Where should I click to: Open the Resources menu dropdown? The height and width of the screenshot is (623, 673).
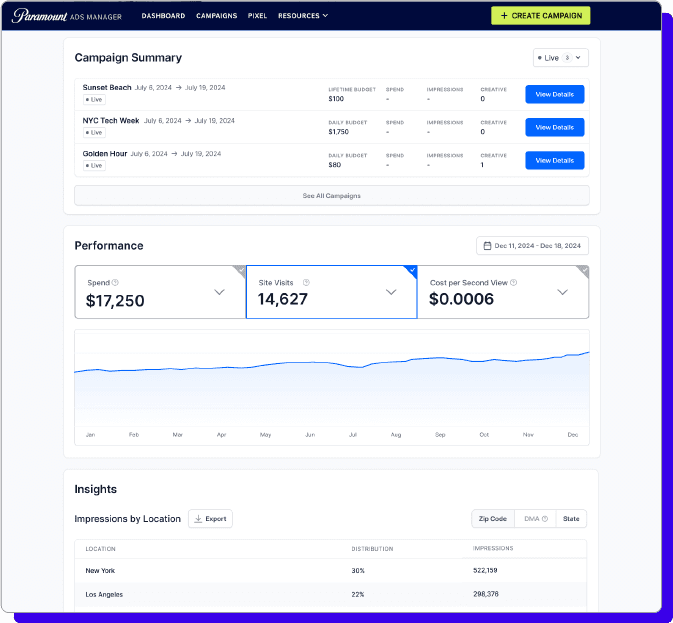click(x=303, y=16)
